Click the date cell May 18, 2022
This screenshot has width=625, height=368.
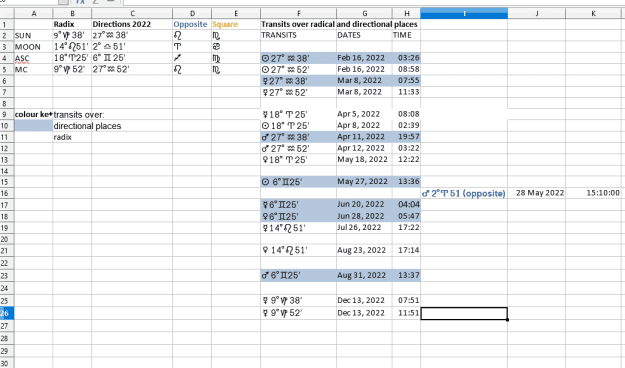[x=364, y=159]
